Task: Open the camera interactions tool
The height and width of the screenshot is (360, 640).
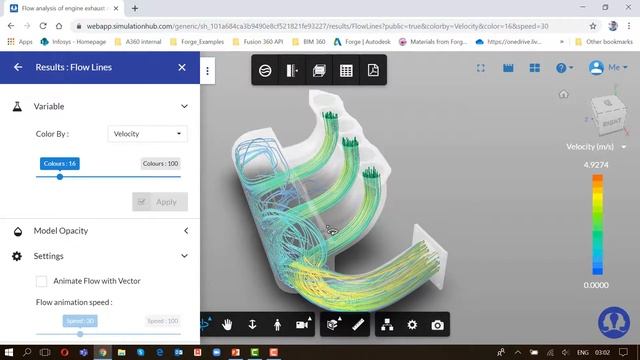Action: [x=302, y=325]
